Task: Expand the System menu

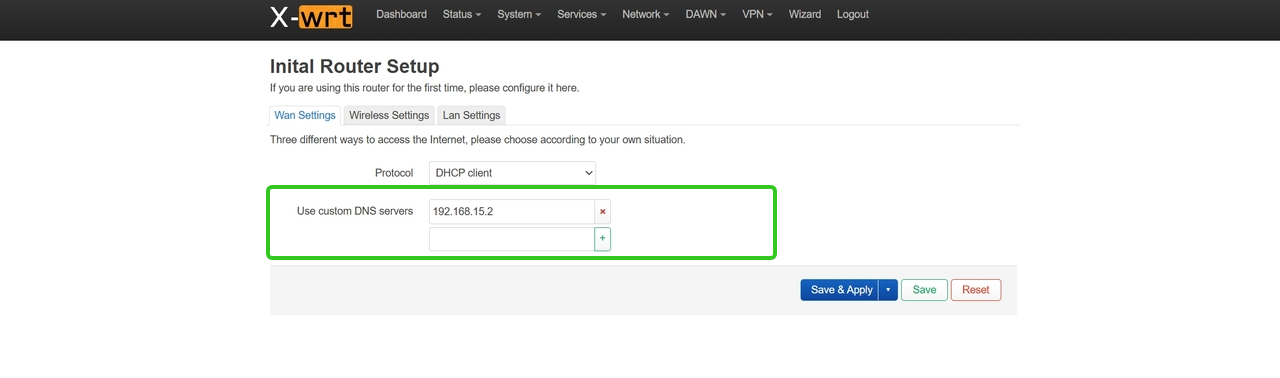Action: (519, 14)
